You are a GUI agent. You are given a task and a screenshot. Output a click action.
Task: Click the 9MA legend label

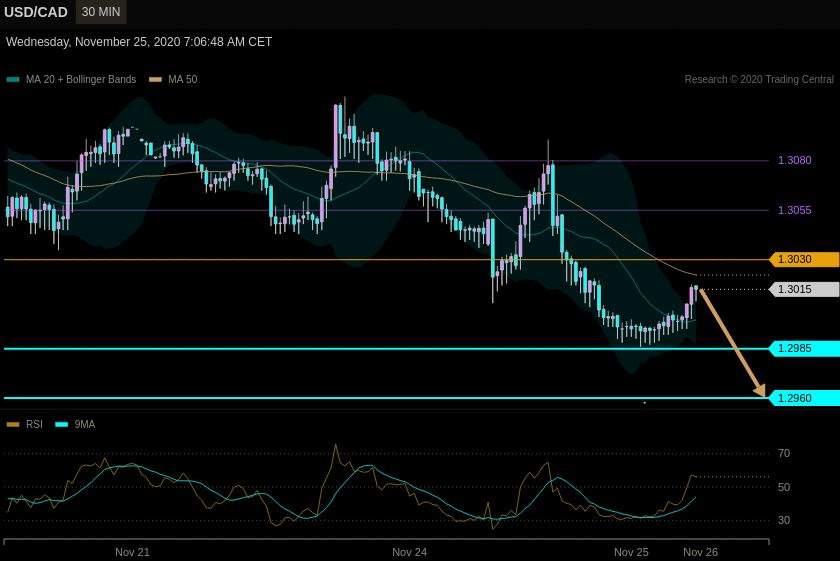[x=85, y=424]
